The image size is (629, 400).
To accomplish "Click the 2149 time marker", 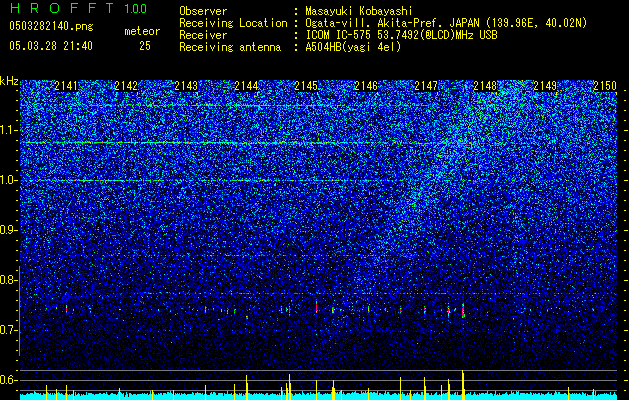I will pos(546,86).
